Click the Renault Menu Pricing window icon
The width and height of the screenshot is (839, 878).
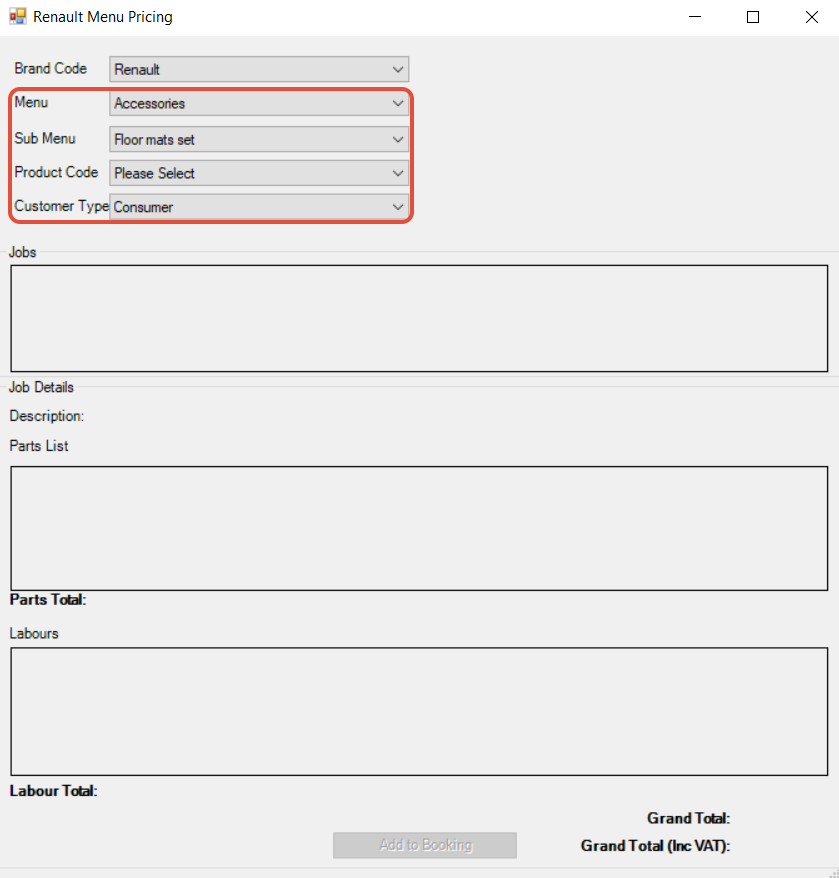(18, 17)
